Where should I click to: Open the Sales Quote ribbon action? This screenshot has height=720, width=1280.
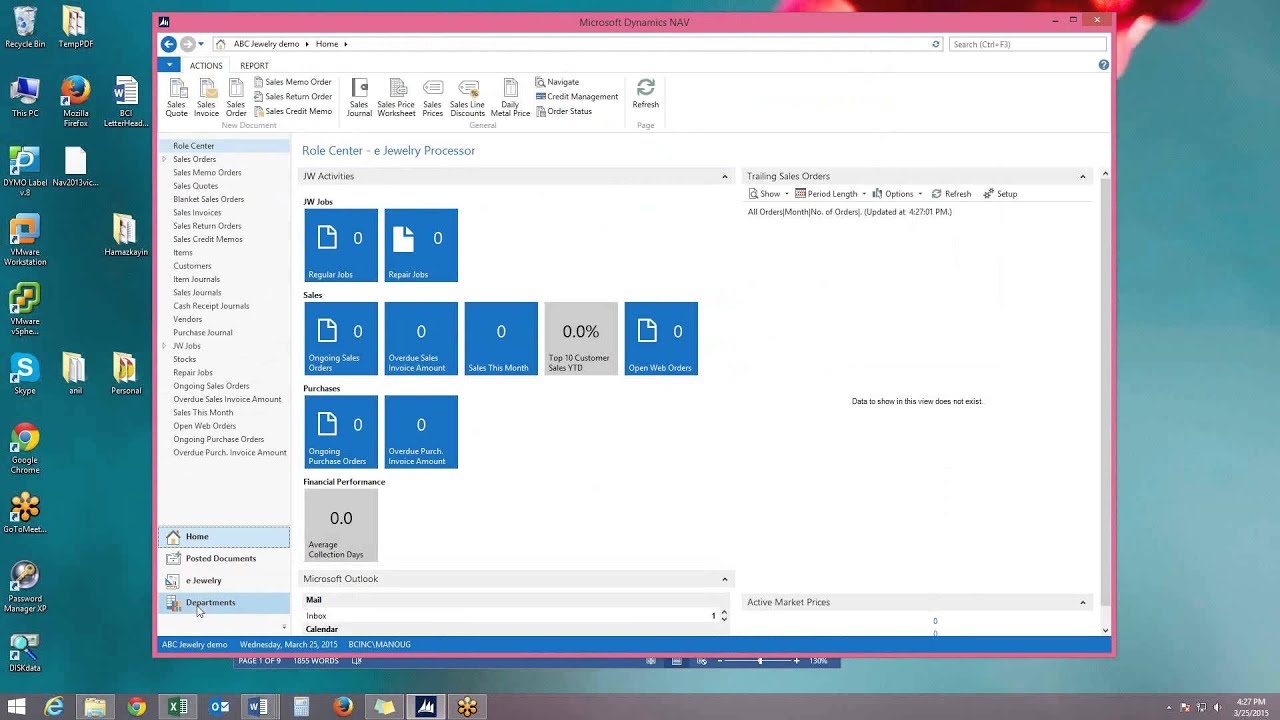click(176, 98)
